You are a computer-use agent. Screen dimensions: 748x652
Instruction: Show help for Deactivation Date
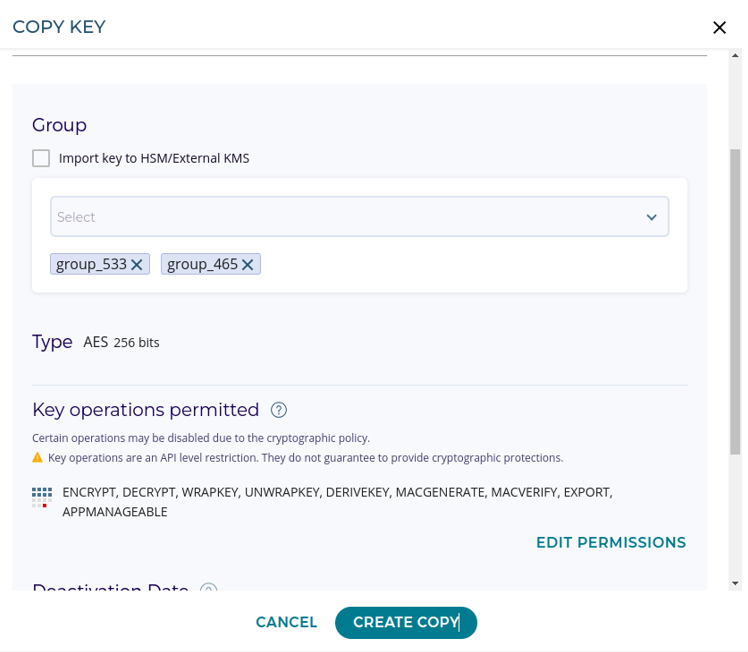208,590
